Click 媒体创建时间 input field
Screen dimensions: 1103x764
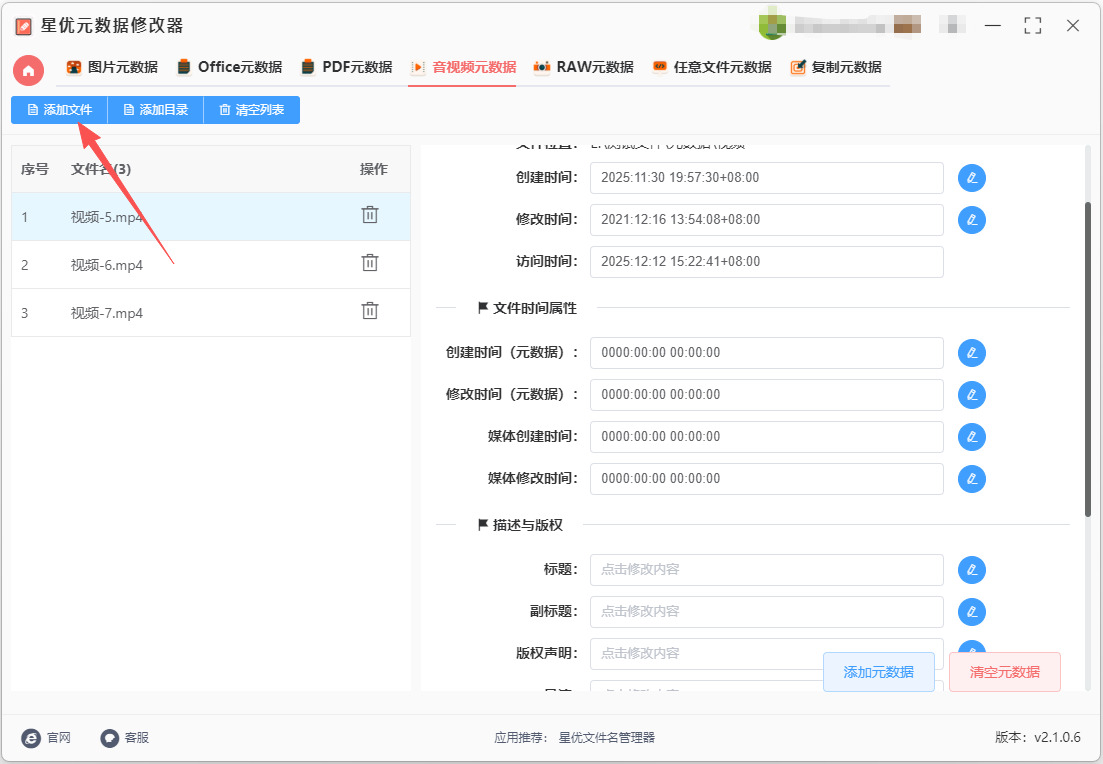[767, 437]
